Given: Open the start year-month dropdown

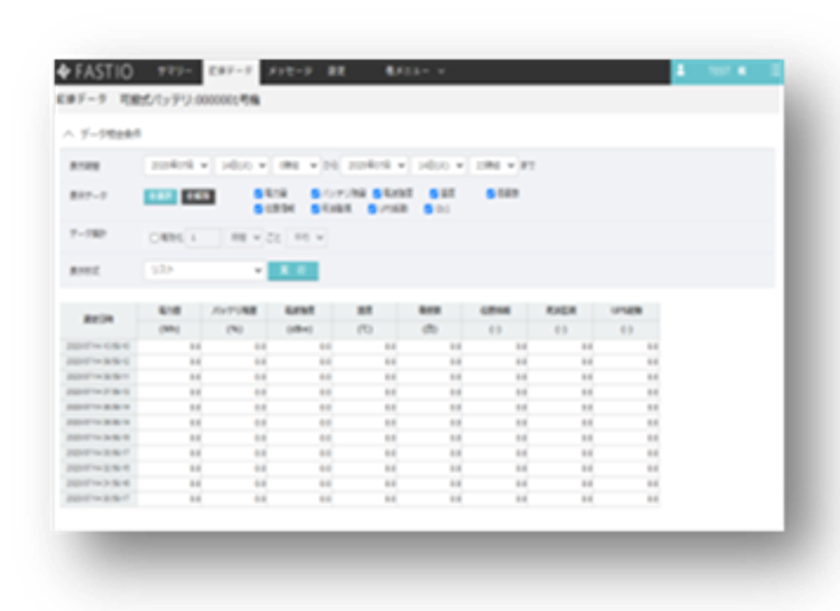Looking at the screenshot, I should (177, 165).
